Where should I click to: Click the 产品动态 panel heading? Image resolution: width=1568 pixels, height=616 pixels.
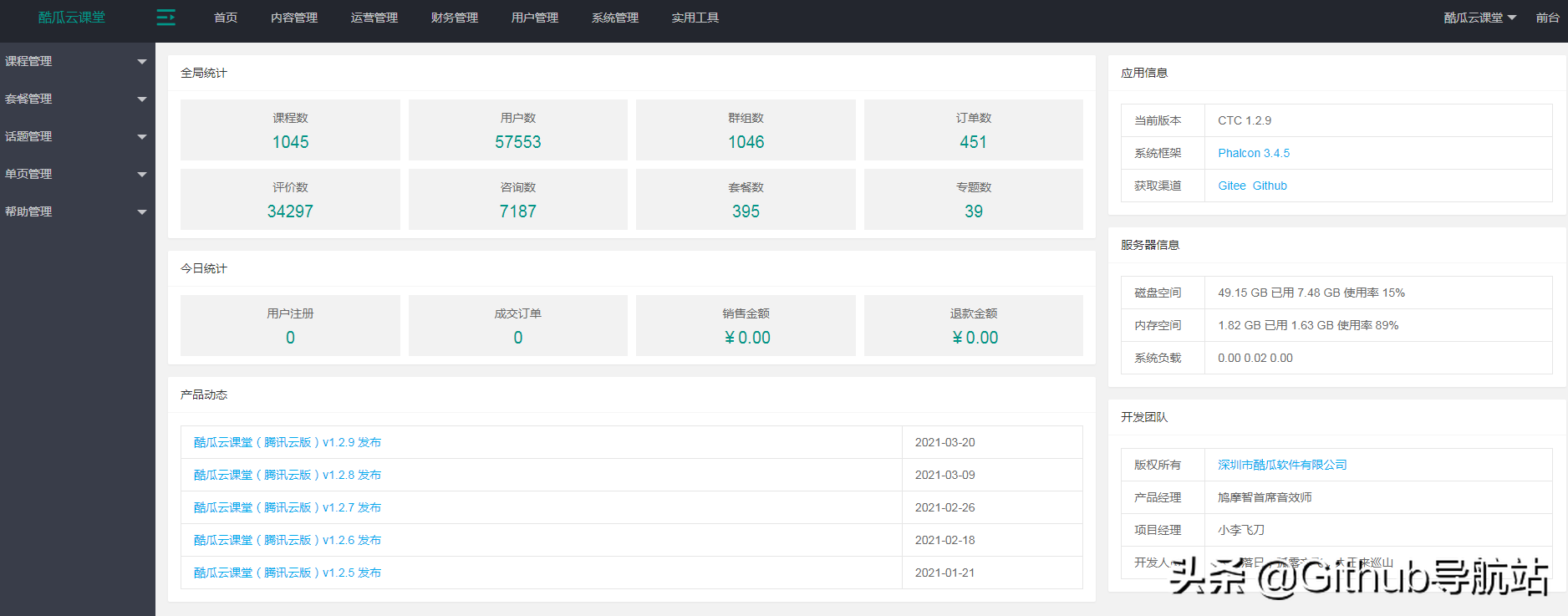(204, 395)
